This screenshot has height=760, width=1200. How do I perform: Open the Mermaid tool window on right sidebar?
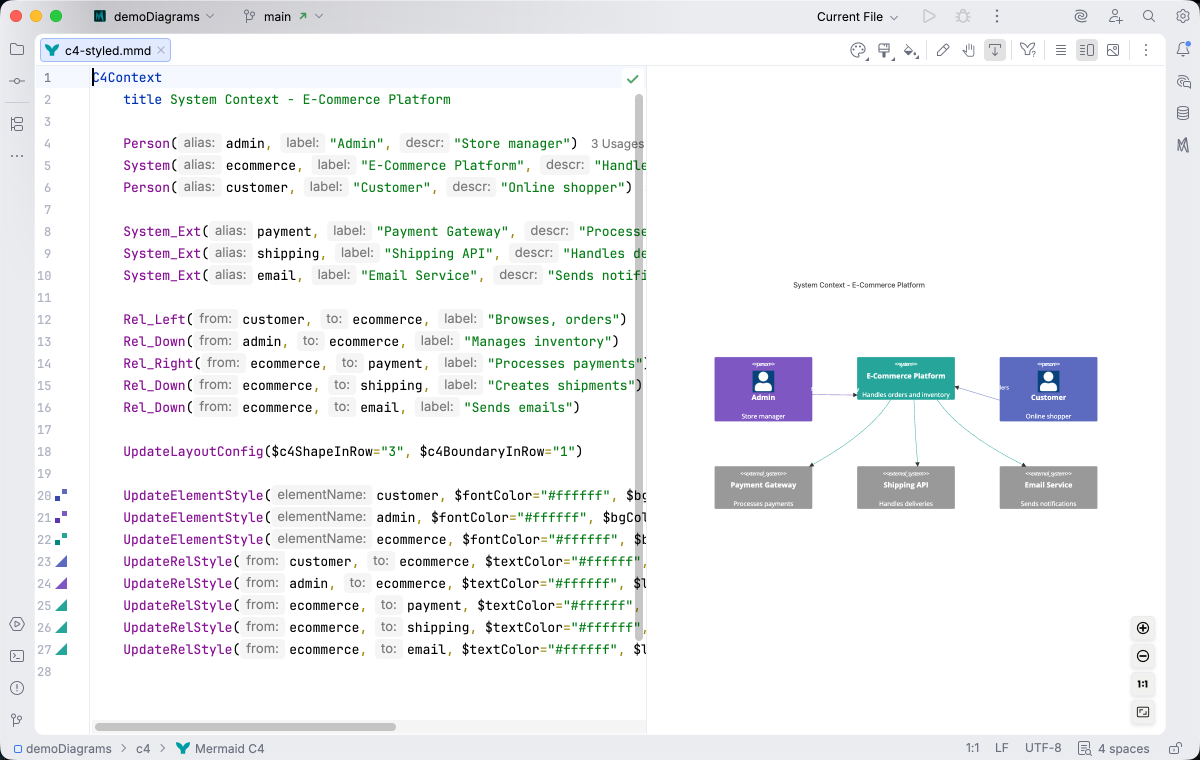point(1183,145)
